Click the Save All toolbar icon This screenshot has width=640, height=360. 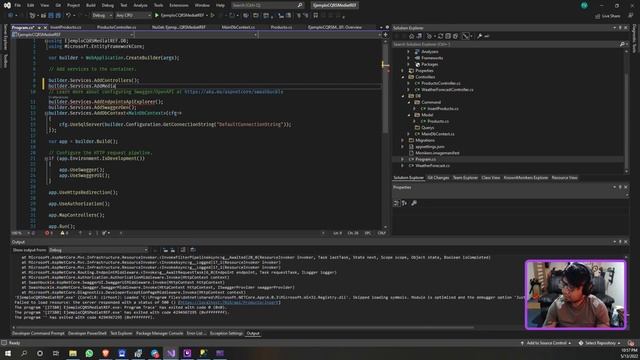click(58, 16)
